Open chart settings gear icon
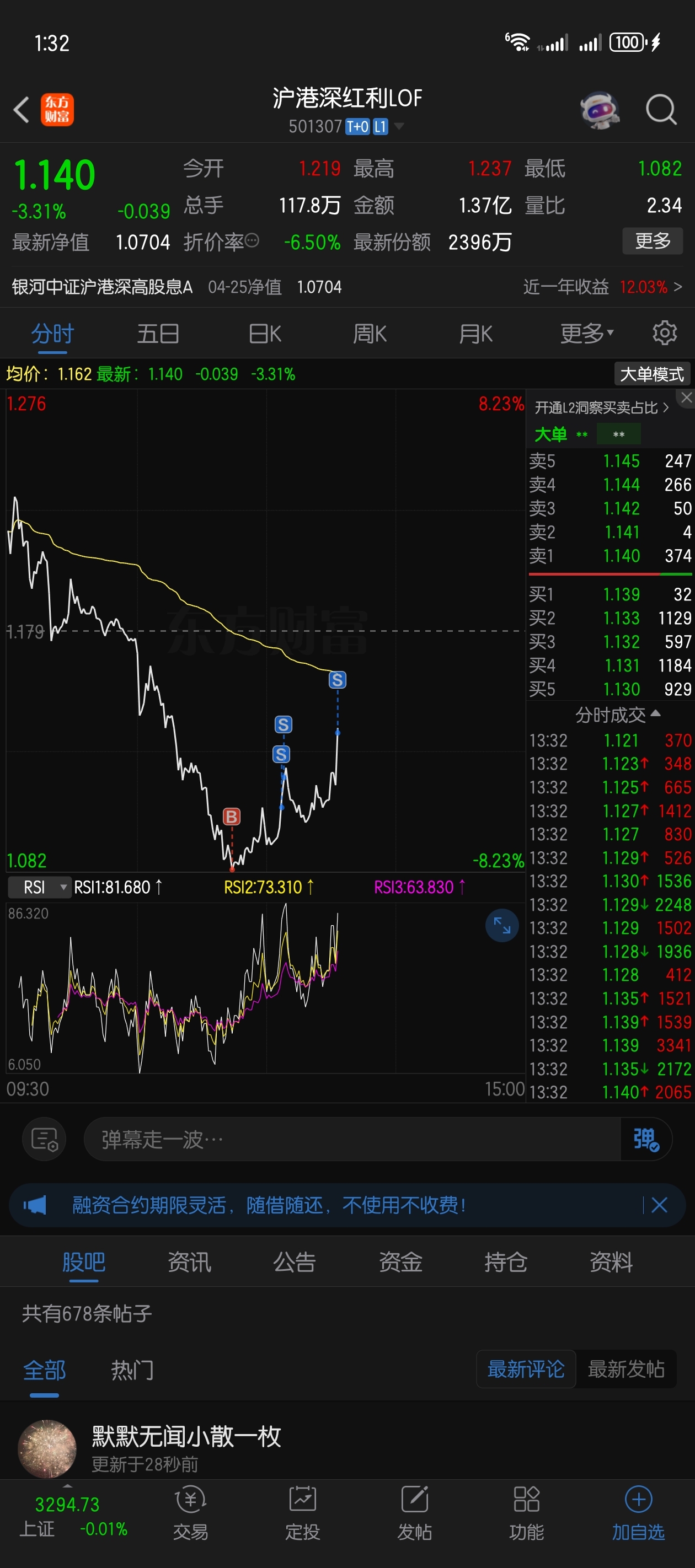 [x=665, y=333]
